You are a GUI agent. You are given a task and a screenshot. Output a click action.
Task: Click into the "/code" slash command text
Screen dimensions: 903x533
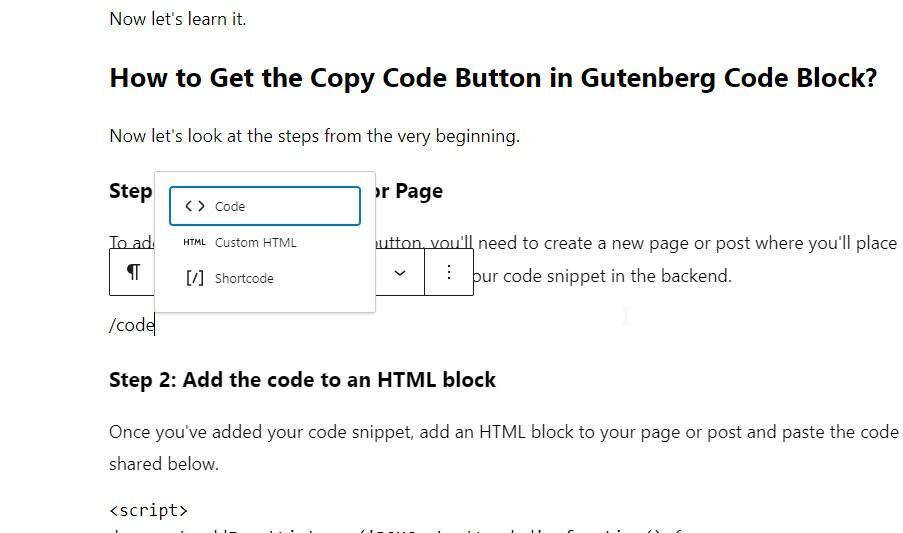point(131,325)
